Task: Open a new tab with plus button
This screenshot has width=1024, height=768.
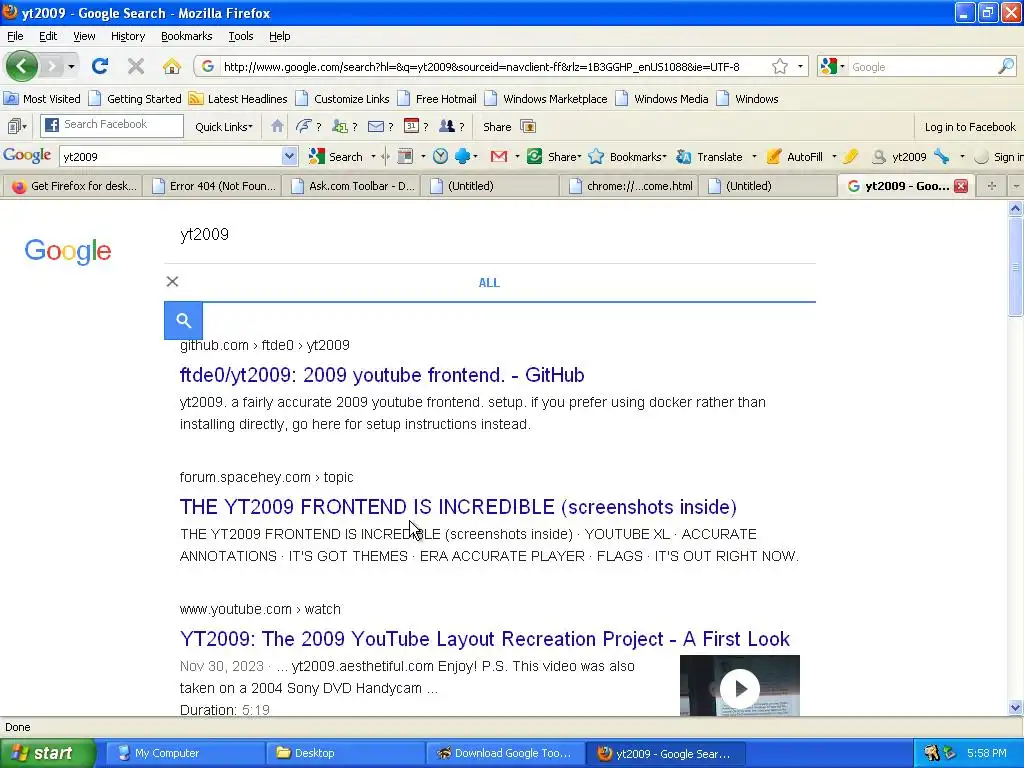Action: click(x=991, y=186)
